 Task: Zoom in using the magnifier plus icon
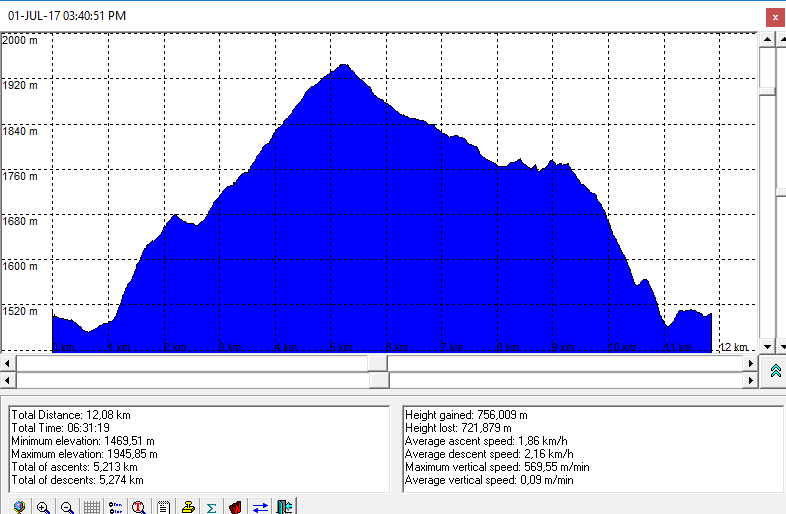pyautogui.click(x=43, y=506)
